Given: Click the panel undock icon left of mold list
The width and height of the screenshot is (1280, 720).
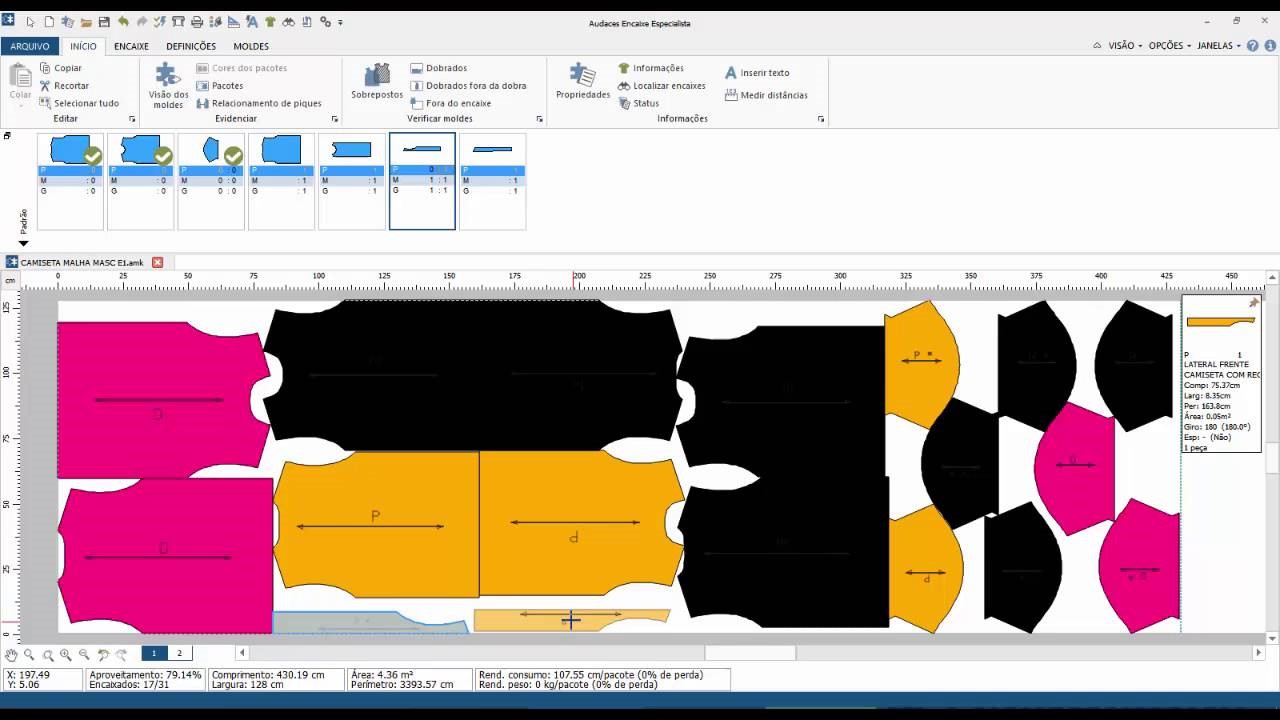Looking at the screenshot, I should tap(6, 136).
